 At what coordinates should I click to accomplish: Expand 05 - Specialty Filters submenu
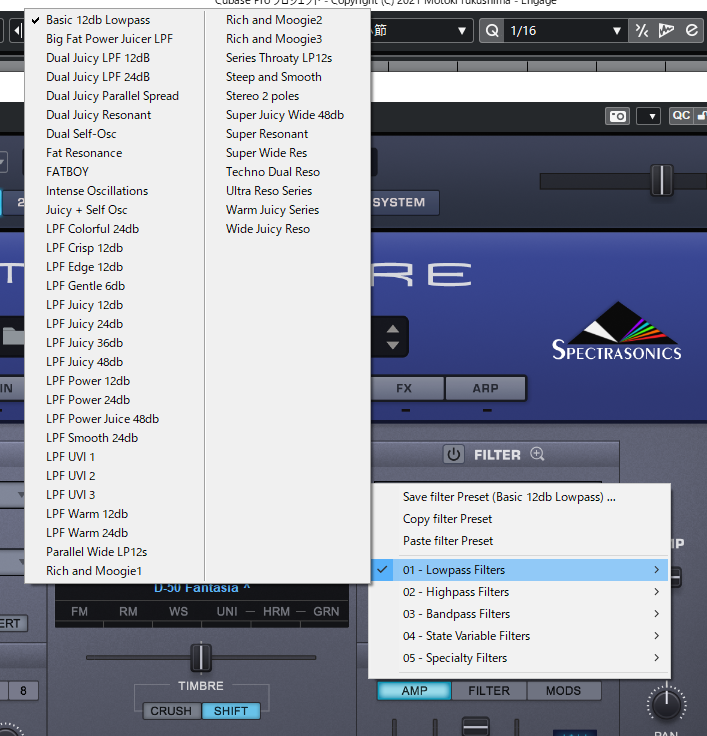pos(520,658)
